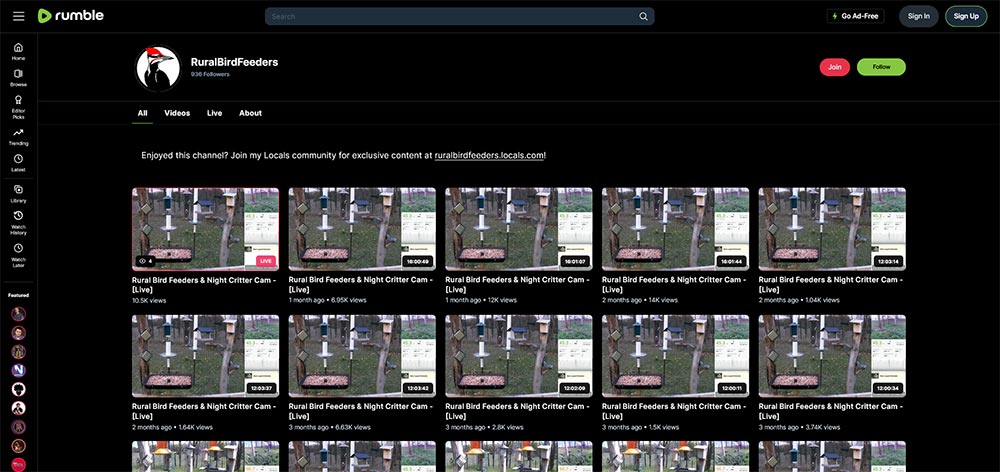Open Library in sidebar
The image size is (1000, 472).
point(18,194)
